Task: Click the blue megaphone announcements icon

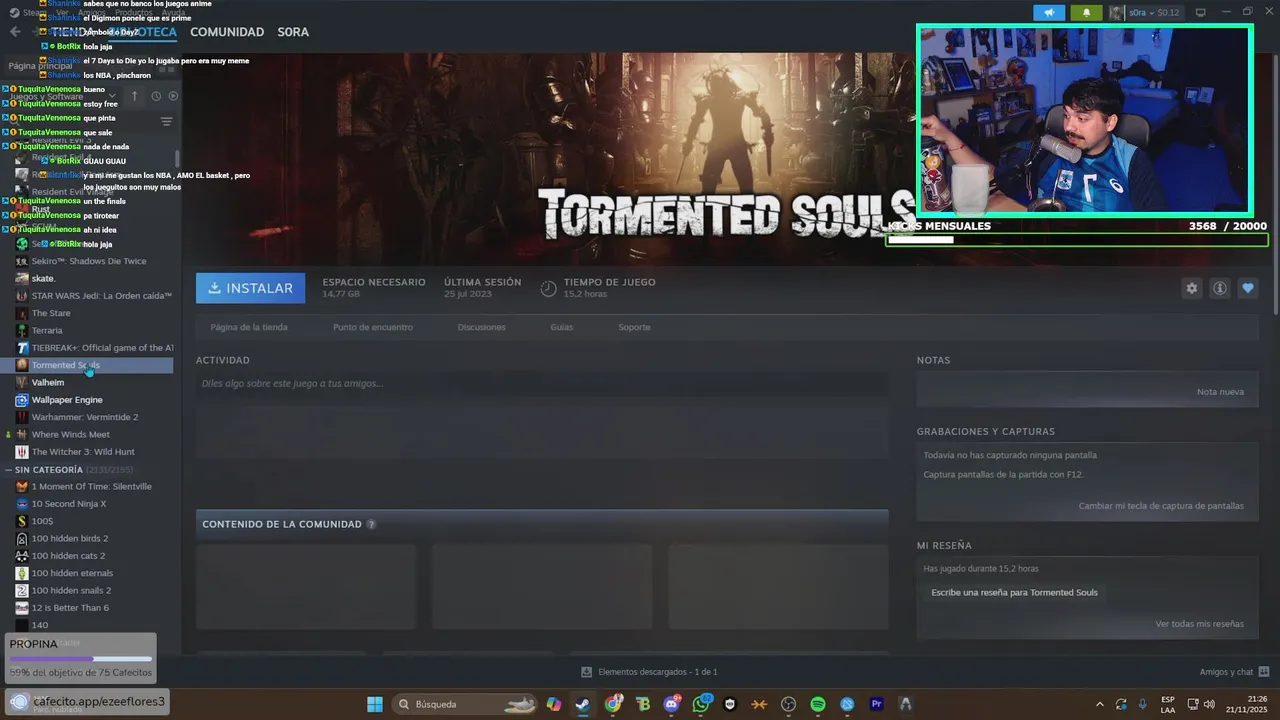Action: point(1049,13)
